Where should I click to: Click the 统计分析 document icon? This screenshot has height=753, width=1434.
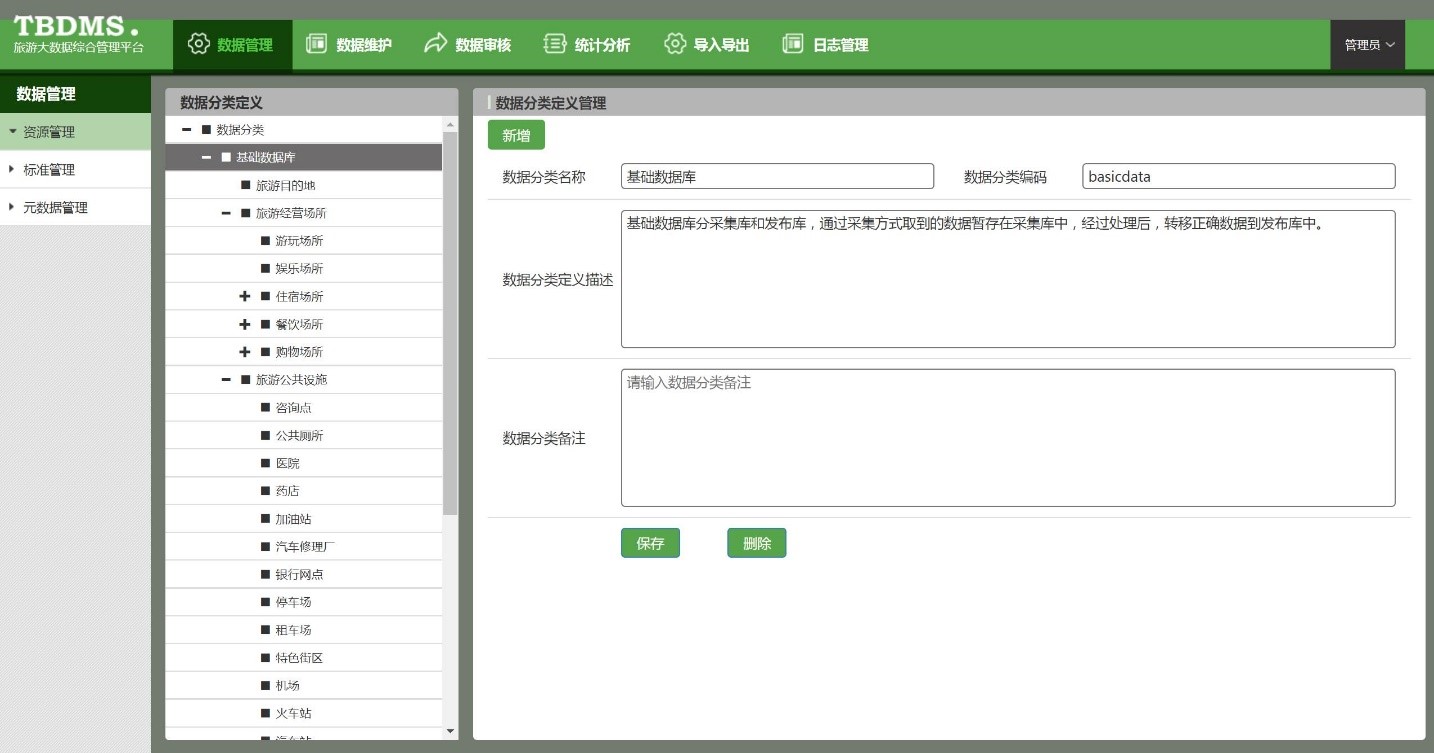[x=554, y=44]
